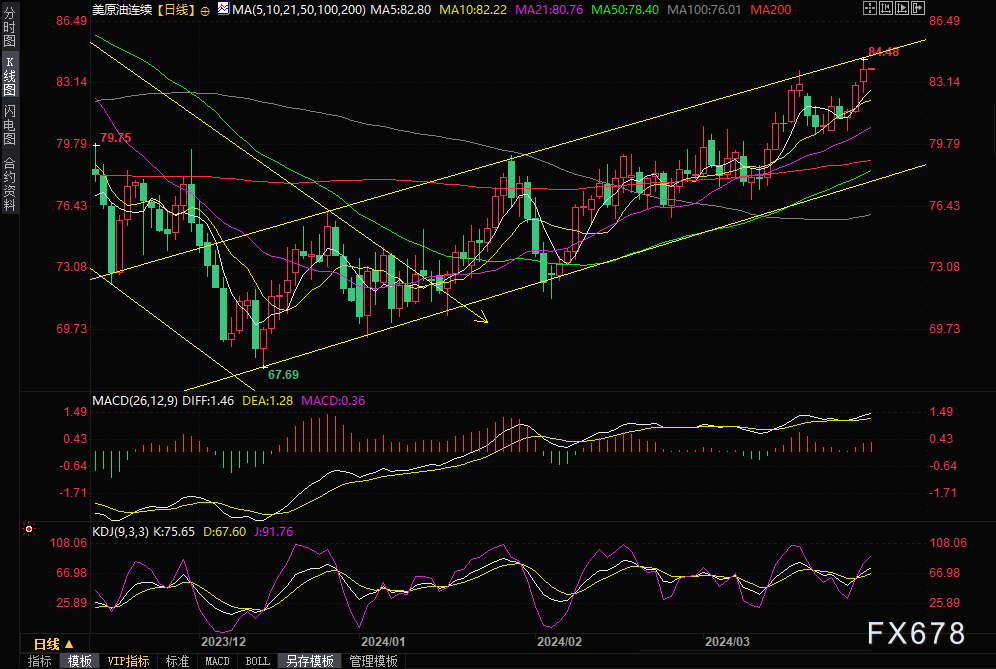Click 管理模板 to manage templates
The height and width of the screenshot is (669, 996).
click(x=373, y=661)
